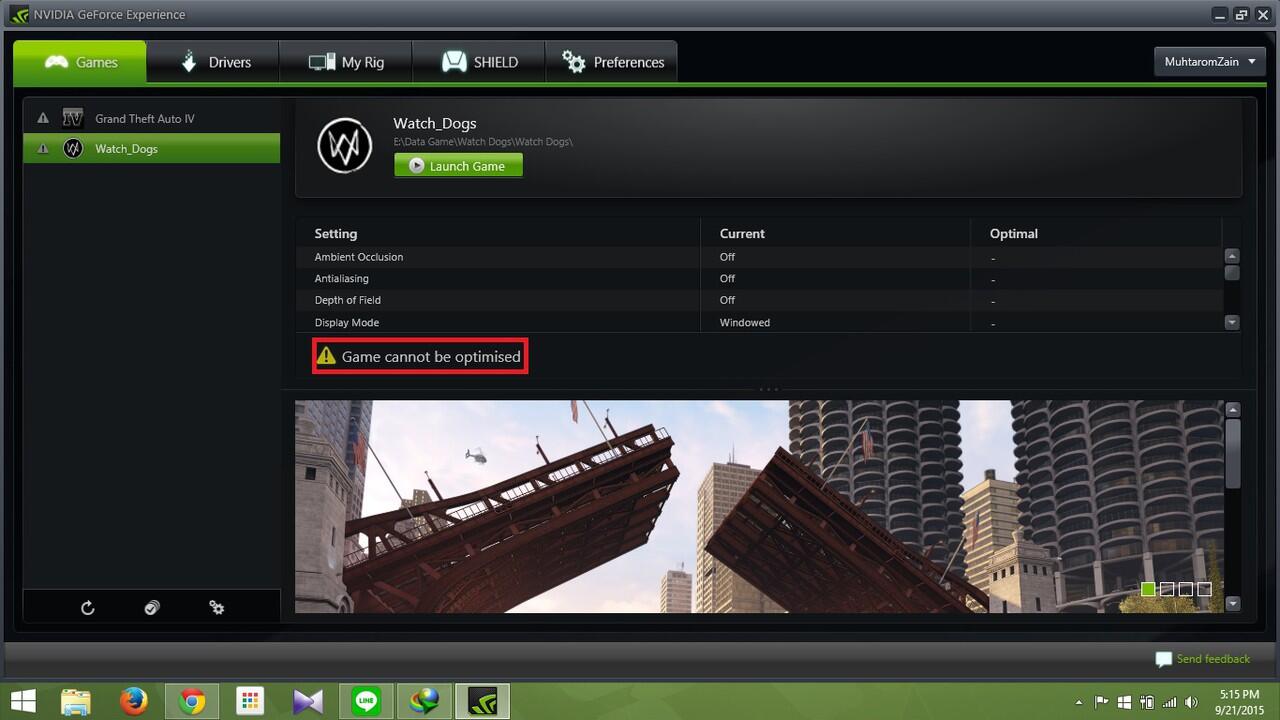Select the second screenshot indicator square
The width and height of the screenshot is (1280, 720).
pos(1167,589)
